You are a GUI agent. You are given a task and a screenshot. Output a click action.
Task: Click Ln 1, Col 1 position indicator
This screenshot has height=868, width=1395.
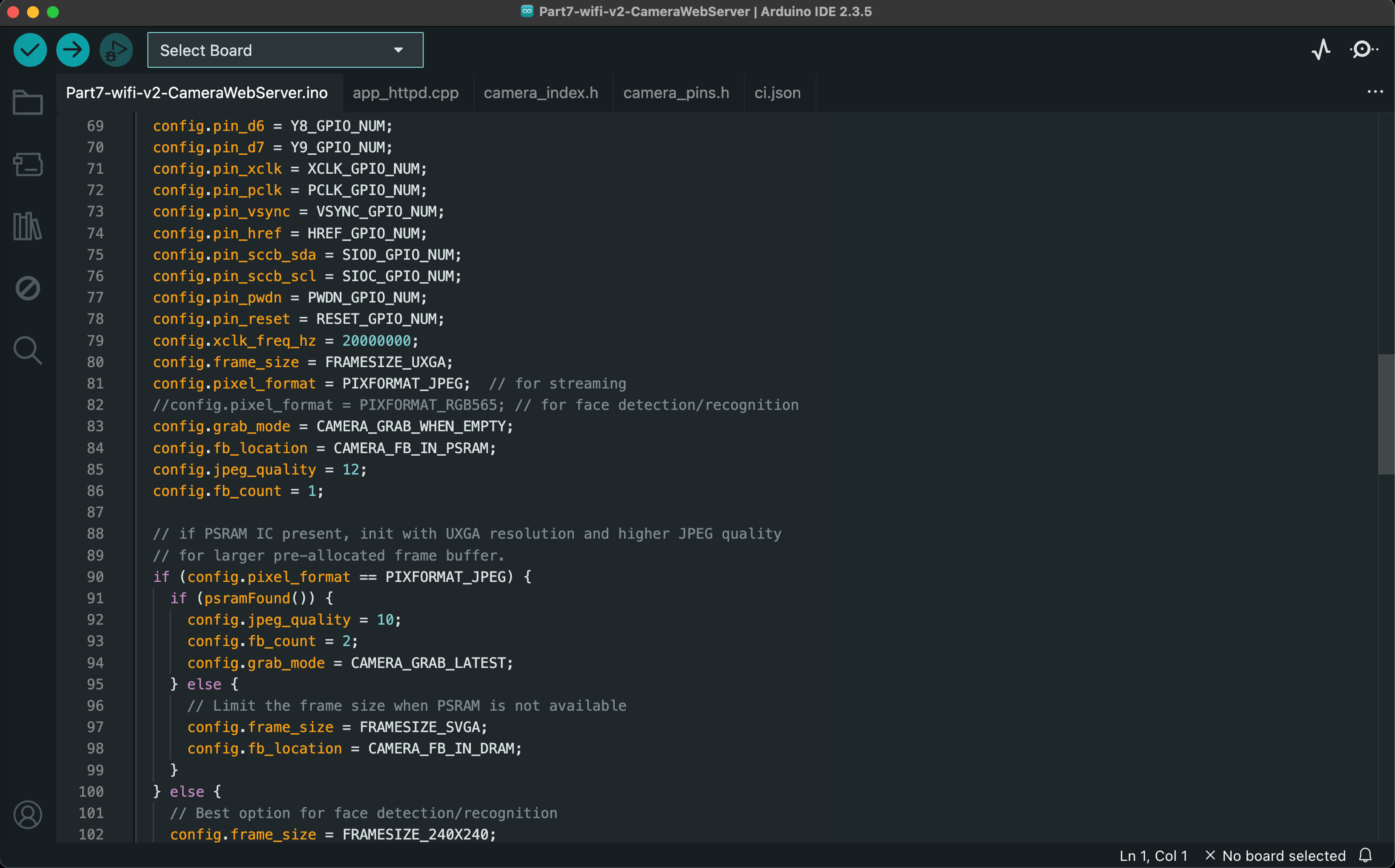tap(1153, 855)
